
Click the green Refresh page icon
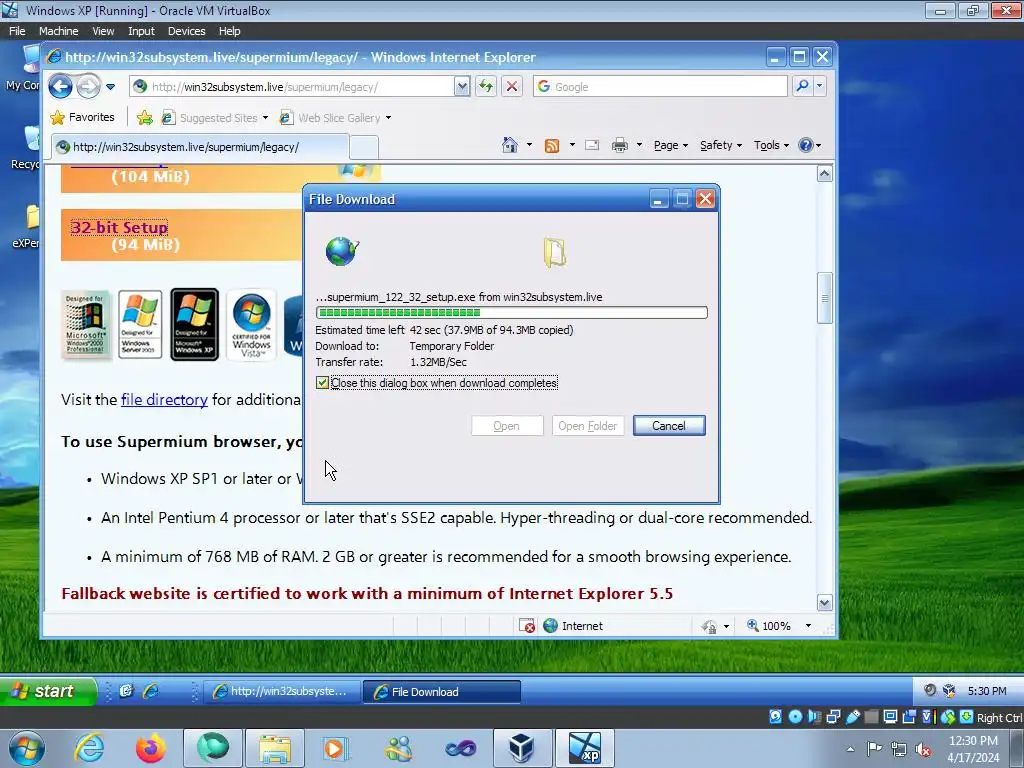[x=486, y=86]
